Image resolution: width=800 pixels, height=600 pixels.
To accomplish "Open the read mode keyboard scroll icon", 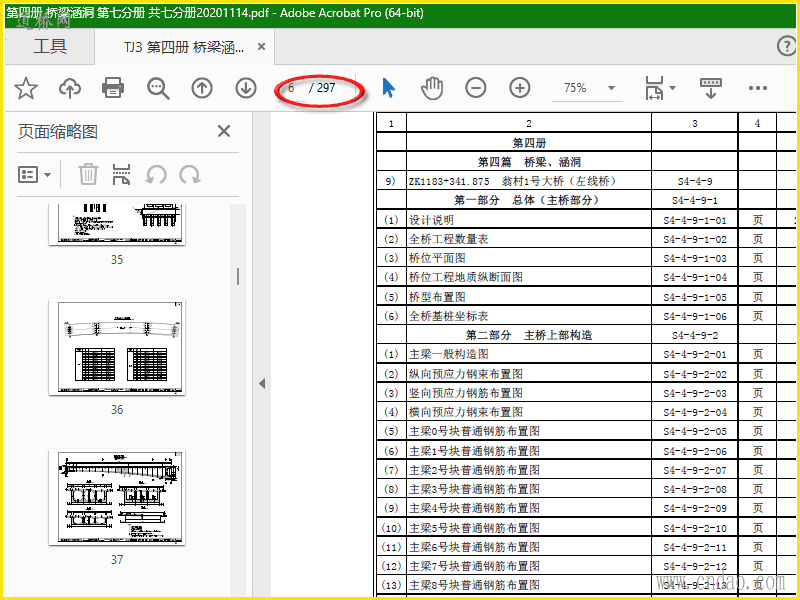I will [x=710, y=88].
